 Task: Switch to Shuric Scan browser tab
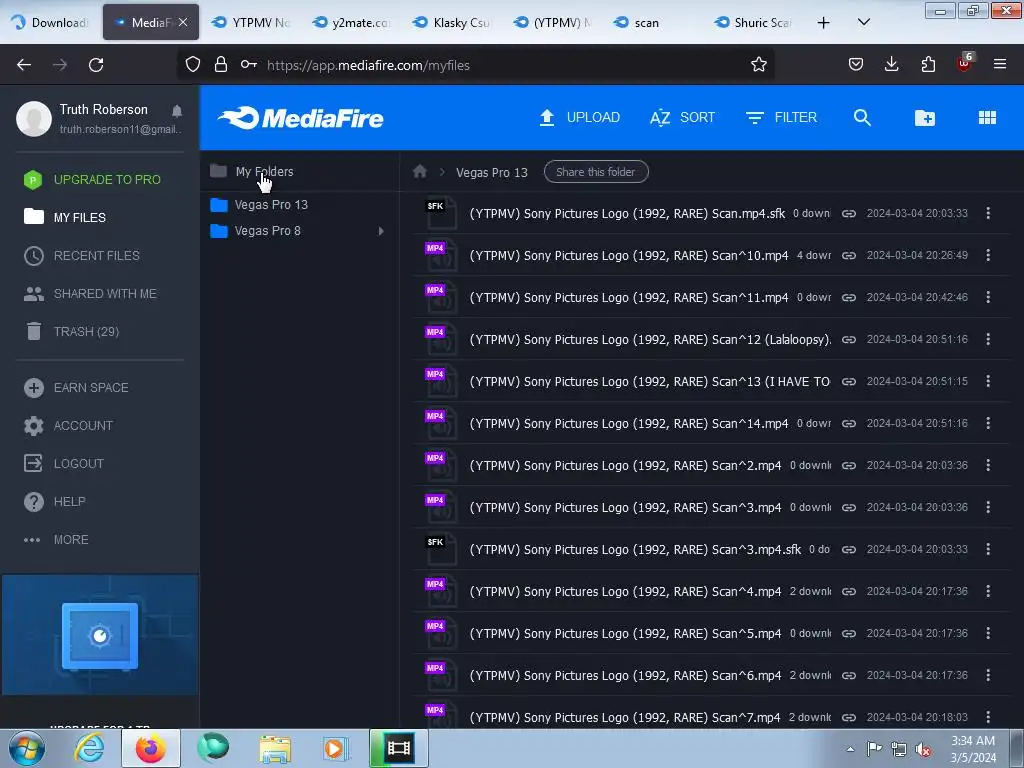(x=754, y=22)
